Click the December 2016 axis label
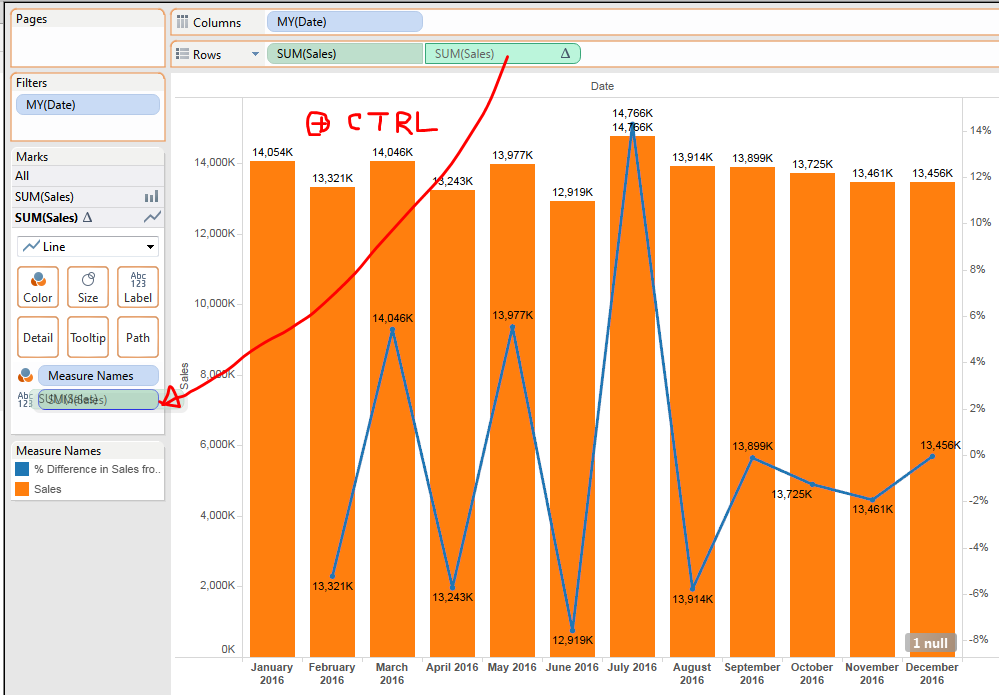 click(x=931, y=673)
